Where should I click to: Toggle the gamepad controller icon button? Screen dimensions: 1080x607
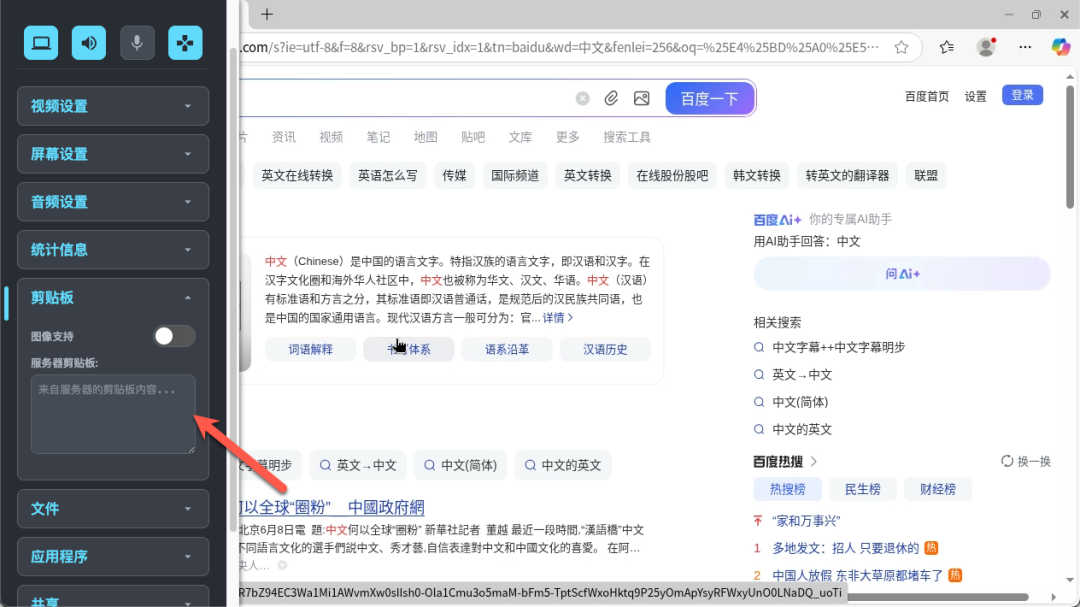coord(185,43)
